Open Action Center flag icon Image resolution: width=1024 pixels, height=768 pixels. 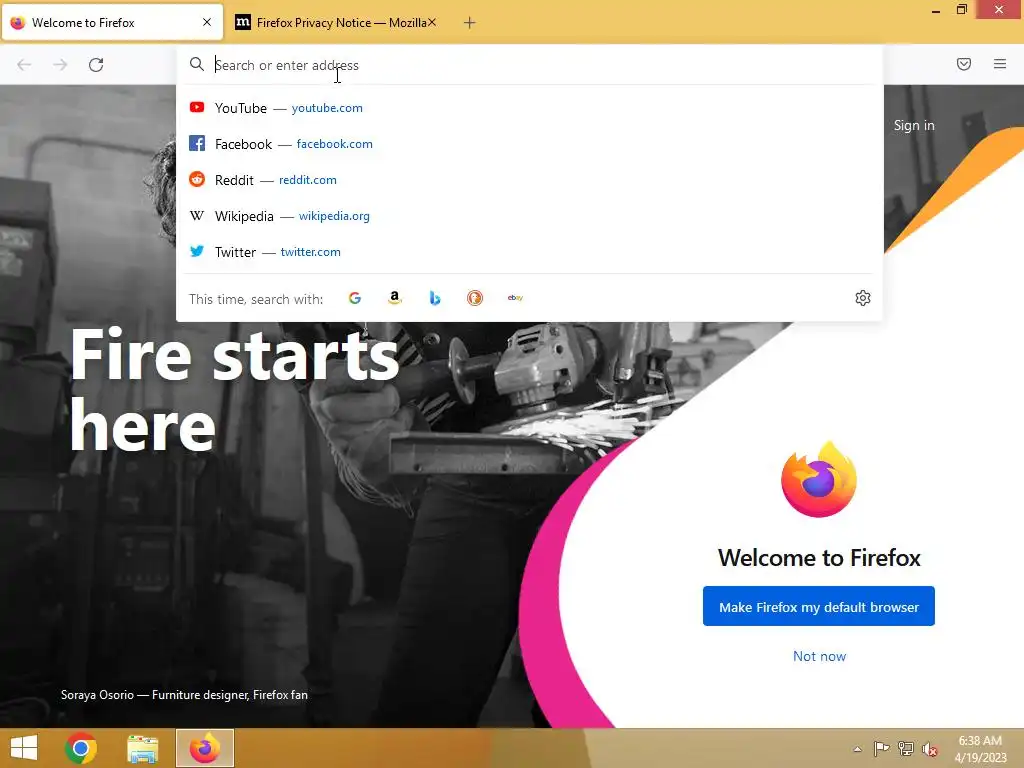tap(881, 749)
